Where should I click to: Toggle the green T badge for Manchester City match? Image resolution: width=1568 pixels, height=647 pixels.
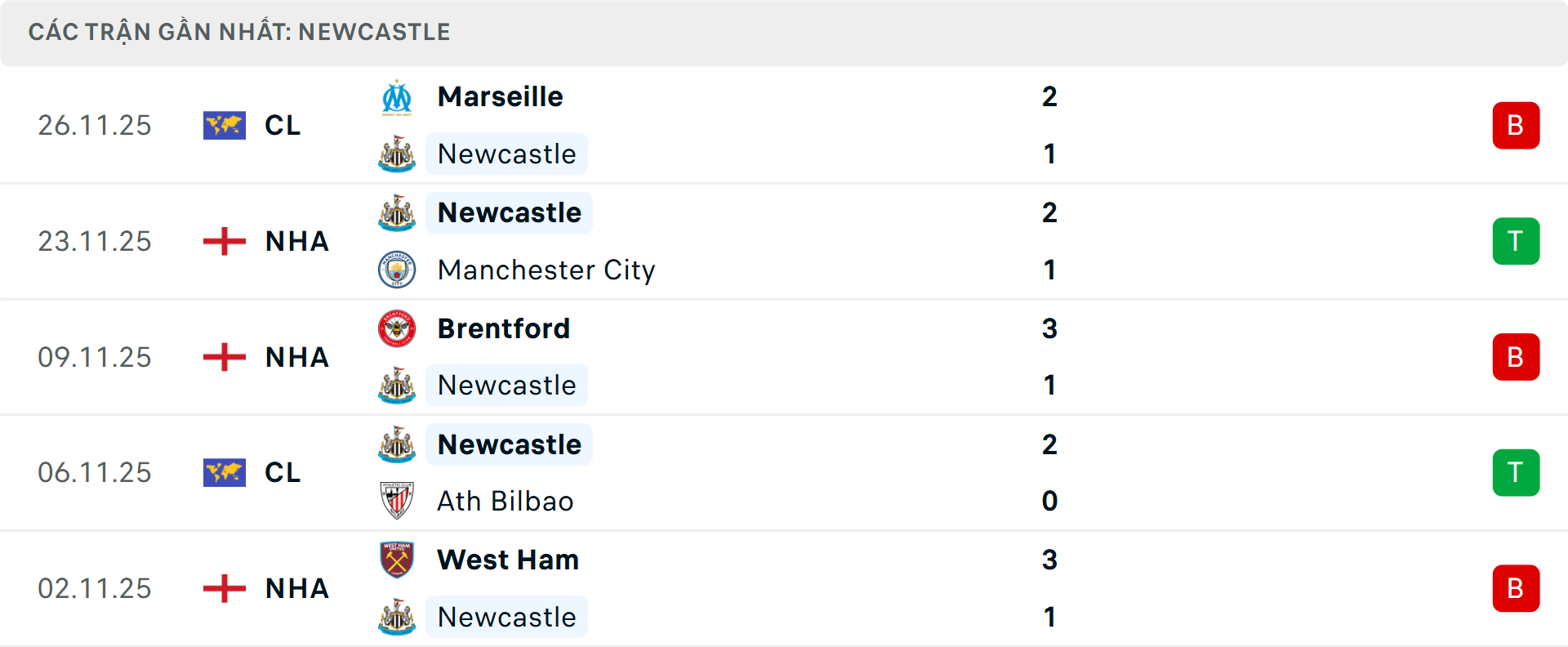pyautogui.click(x=1516, y=241)
